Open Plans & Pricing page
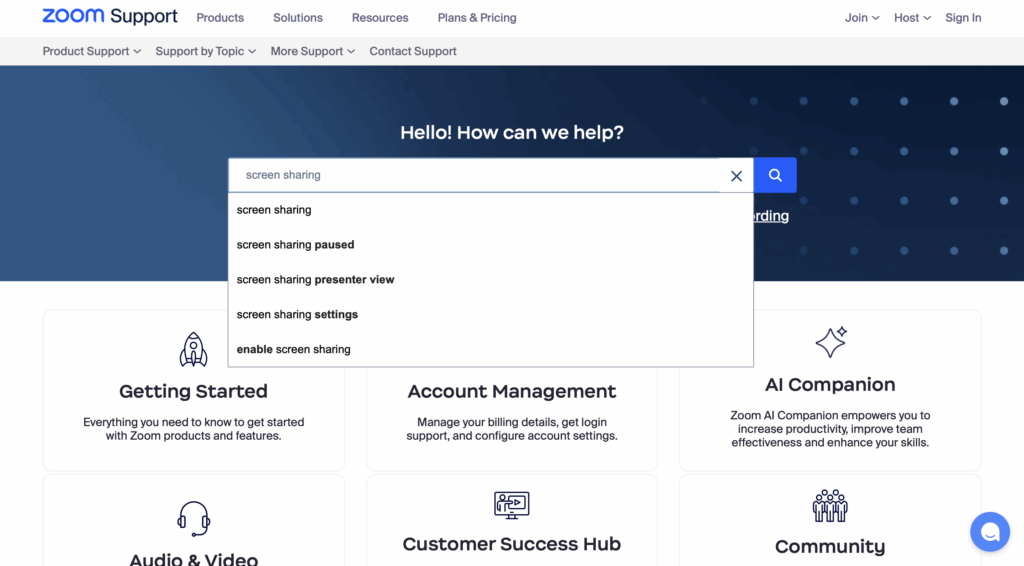Image resolution: width=1024 pixels, height=566 pixels. (477, 18)
